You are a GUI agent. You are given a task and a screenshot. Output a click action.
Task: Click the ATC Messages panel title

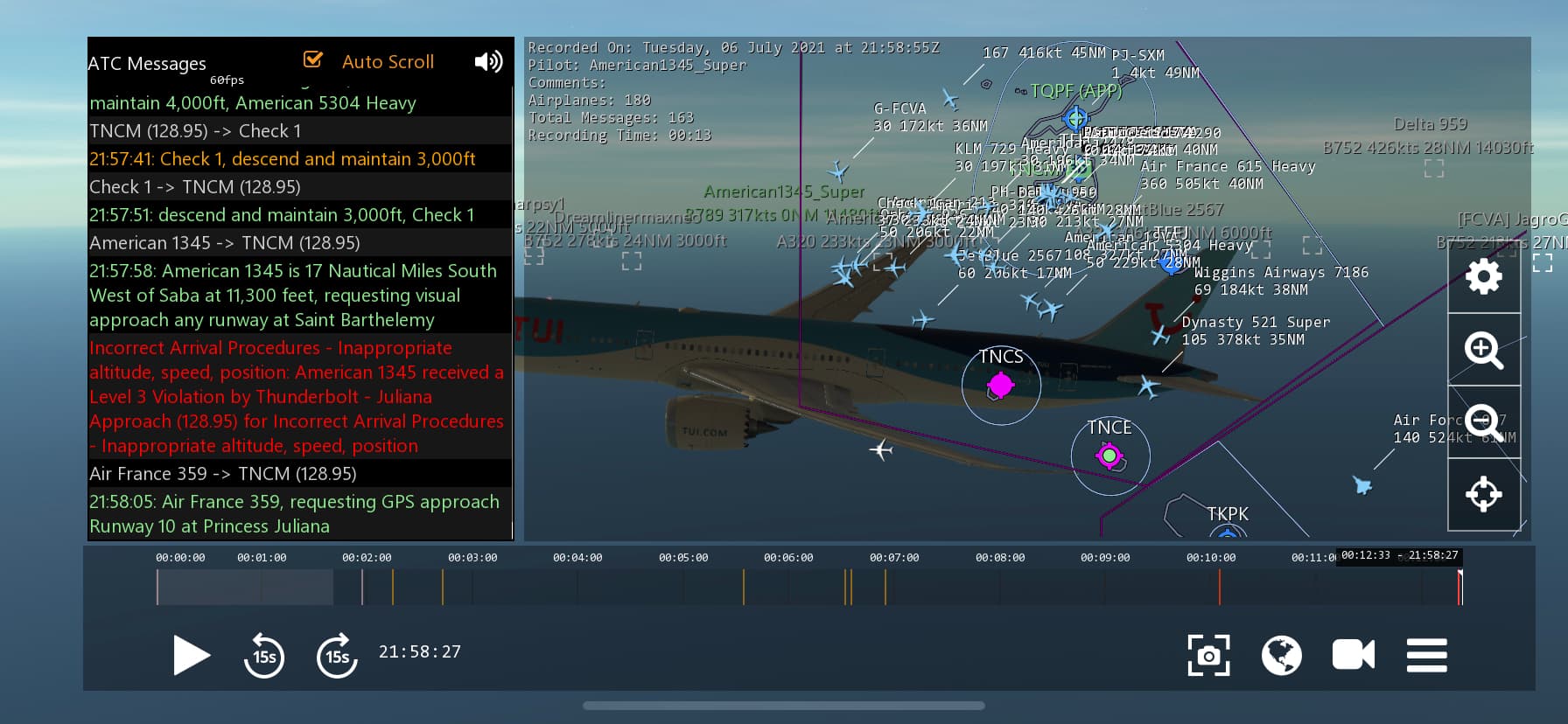(x=147, y=64)
